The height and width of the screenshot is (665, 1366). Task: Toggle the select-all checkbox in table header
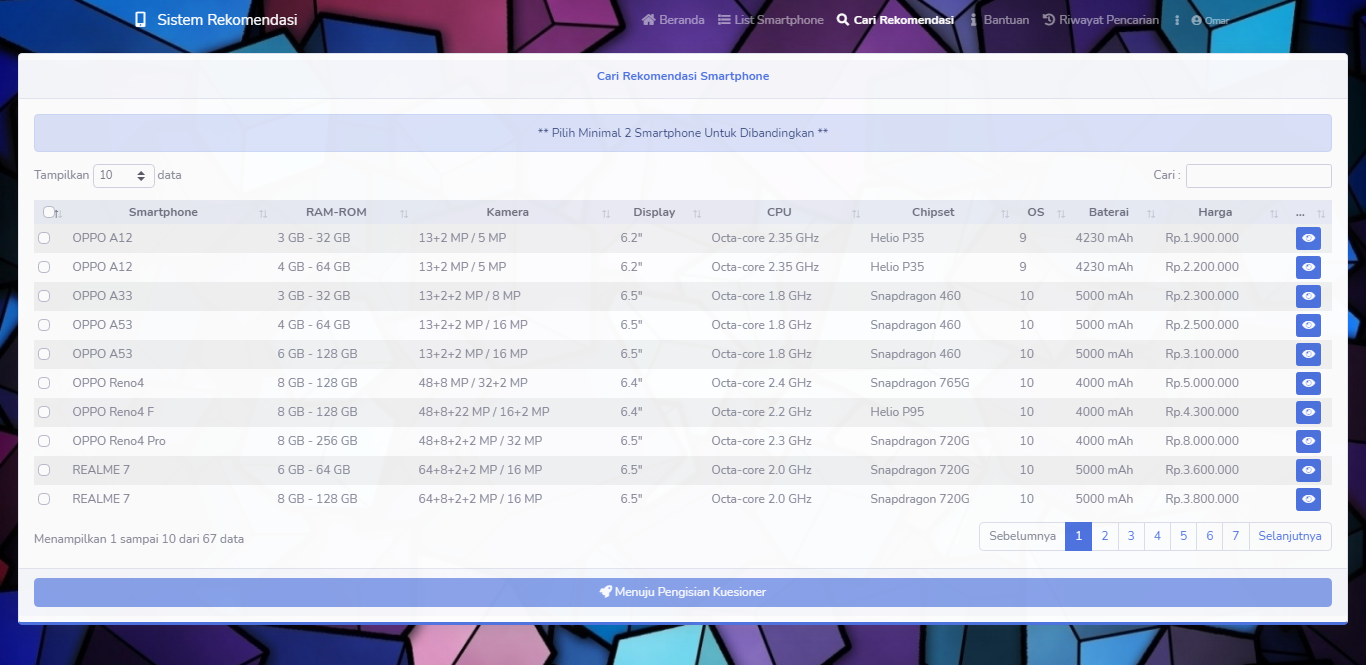click(49, 211)
